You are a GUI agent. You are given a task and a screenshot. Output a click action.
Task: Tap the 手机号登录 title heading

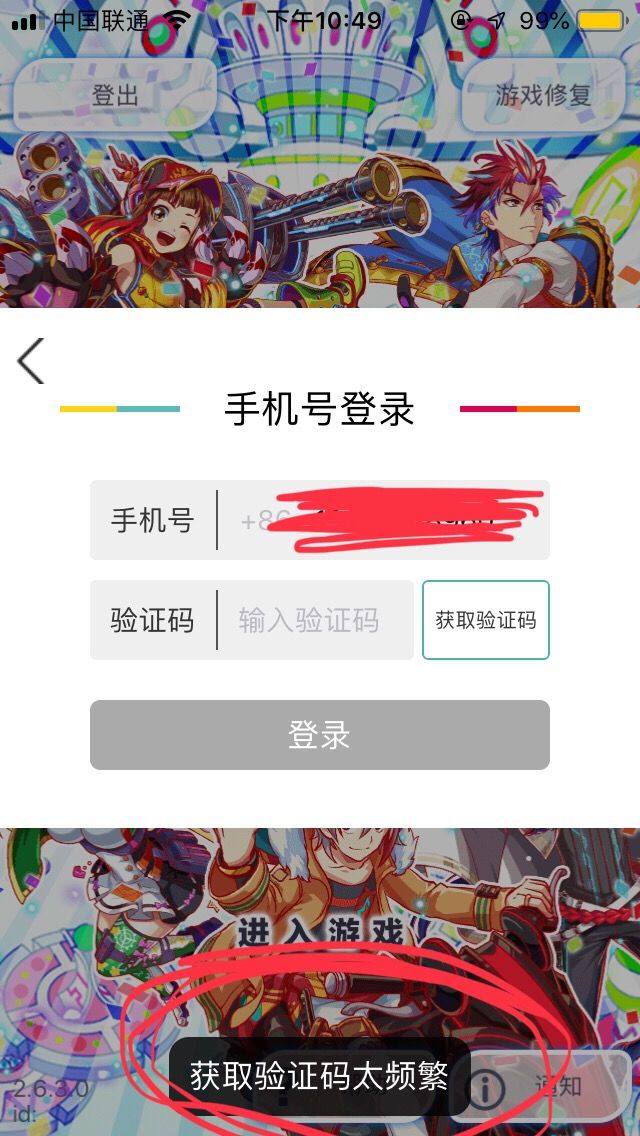pos(320,409)
